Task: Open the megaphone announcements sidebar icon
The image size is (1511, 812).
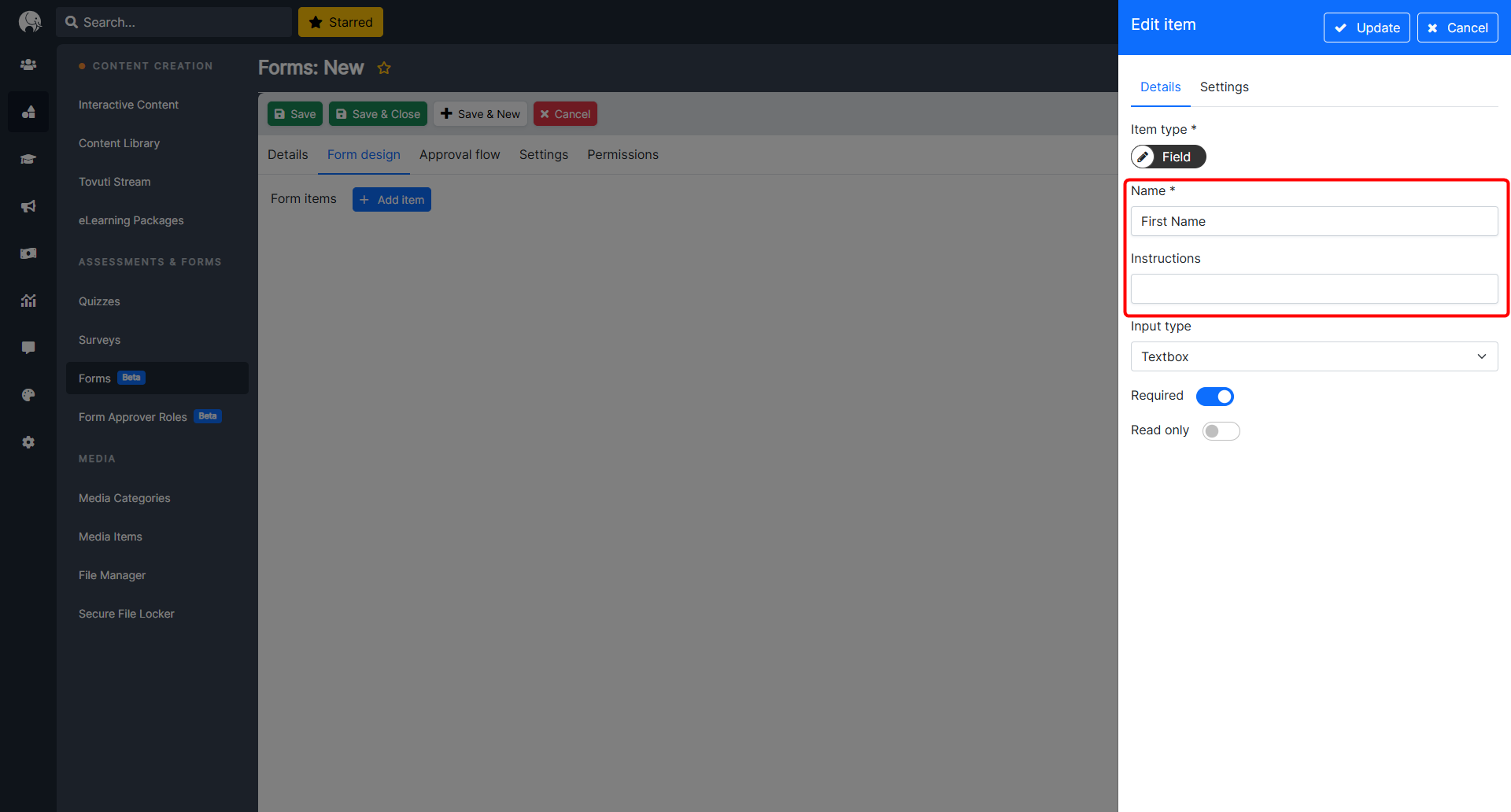Action: 28,206
